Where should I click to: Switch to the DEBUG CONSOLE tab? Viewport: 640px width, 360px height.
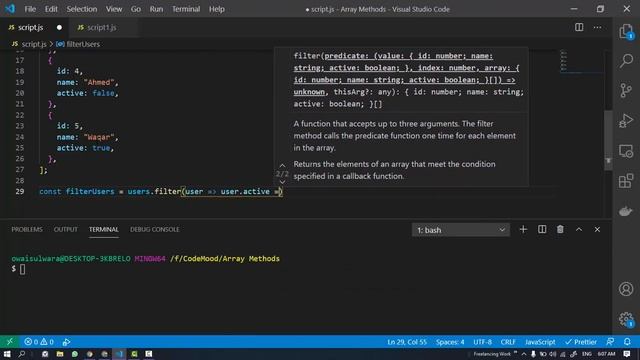point(155,229)
